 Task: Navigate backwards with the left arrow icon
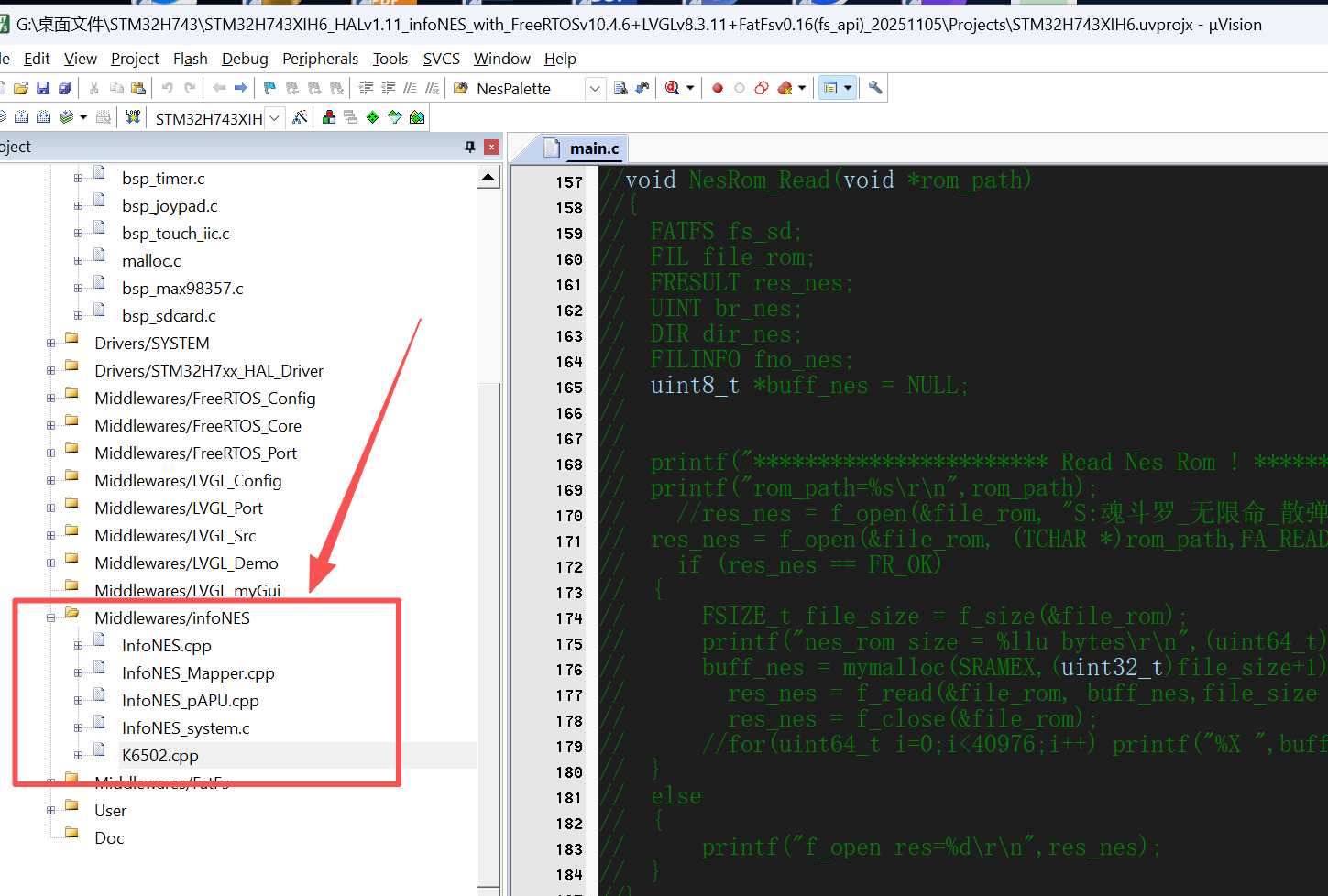219,88
